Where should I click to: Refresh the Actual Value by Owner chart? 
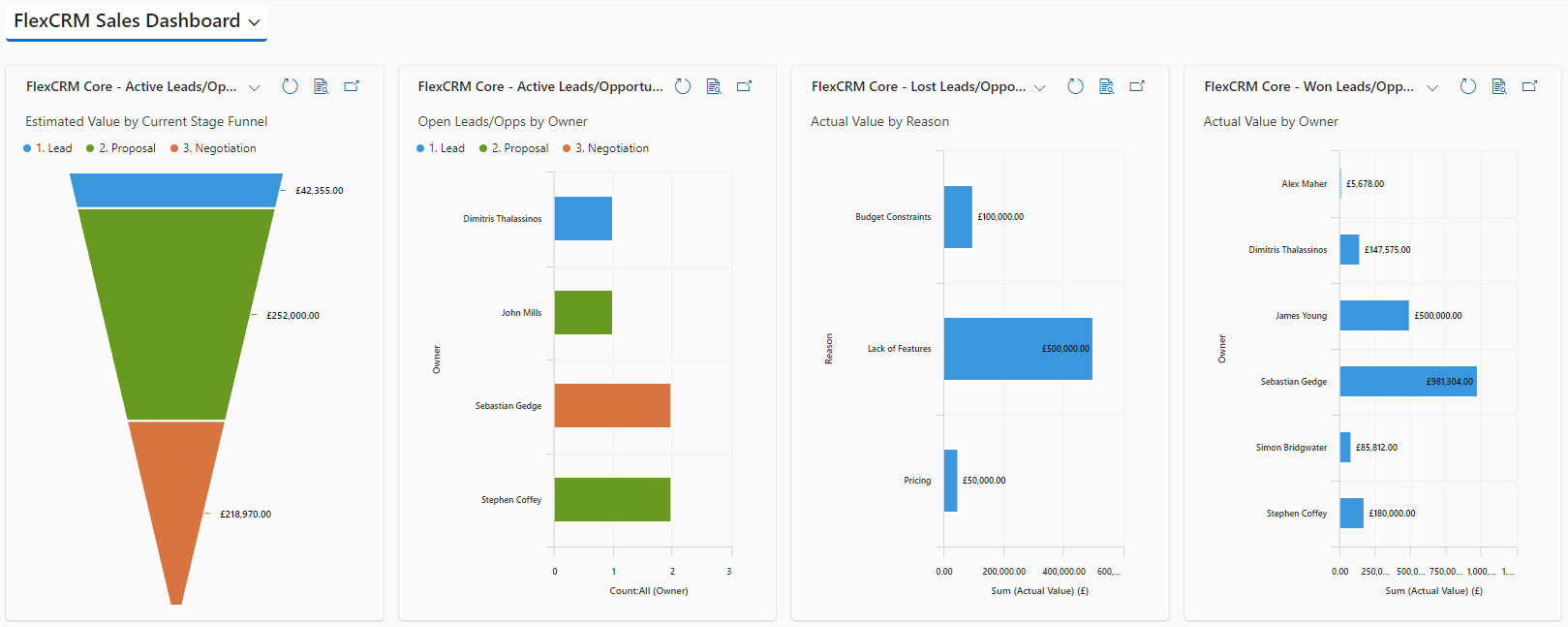(1468, 86)
